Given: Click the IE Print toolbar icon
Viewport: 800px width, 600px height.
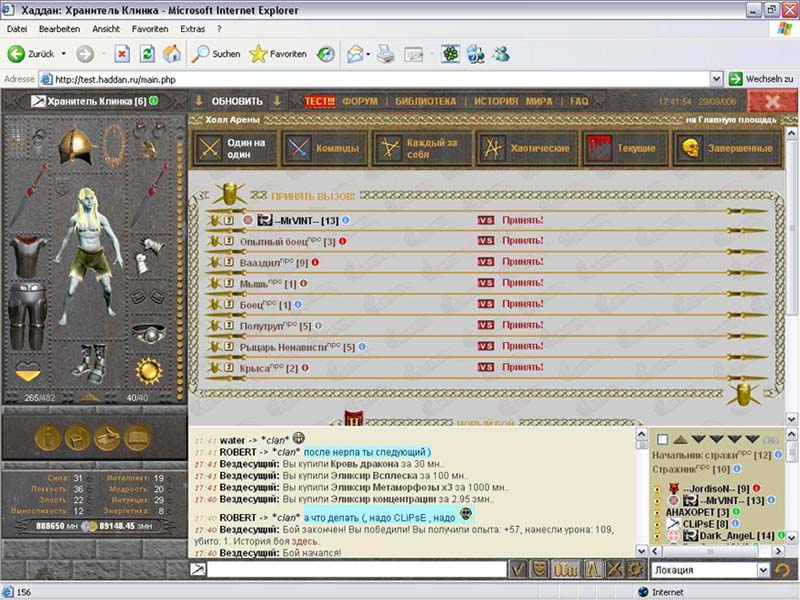Looking at the screenshot, I should (x=386, y=54).
